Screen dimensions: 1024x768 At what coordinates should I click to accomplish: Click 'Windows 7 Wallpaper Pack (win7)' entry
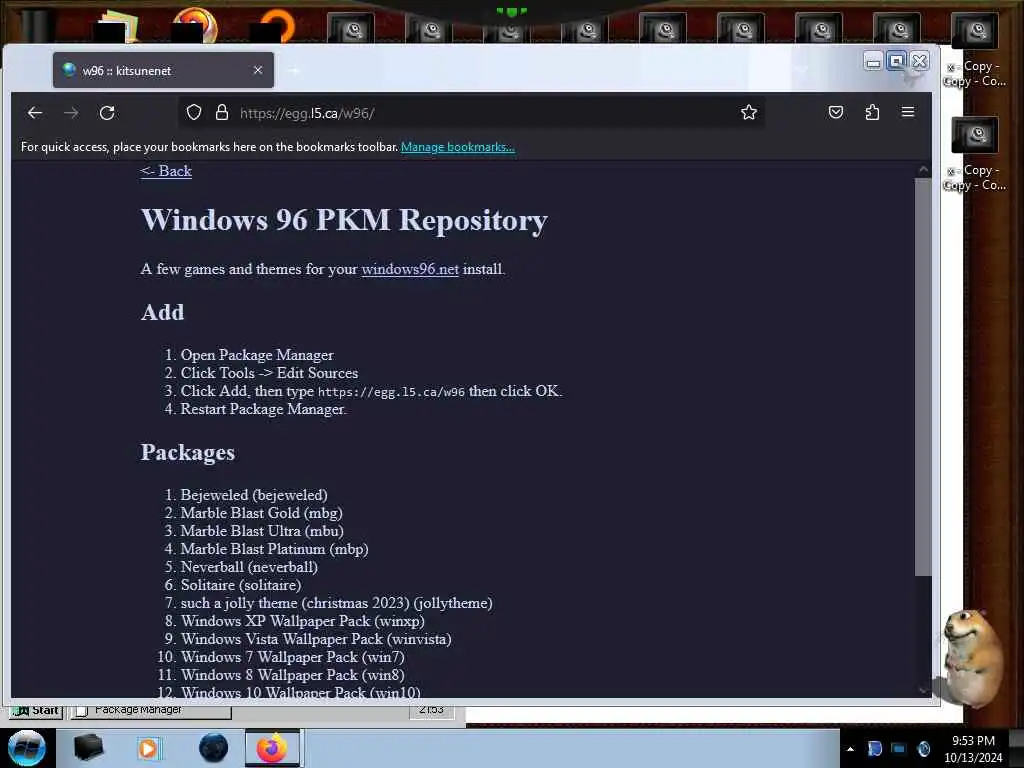pyautogui.click(x=293, y=657)
